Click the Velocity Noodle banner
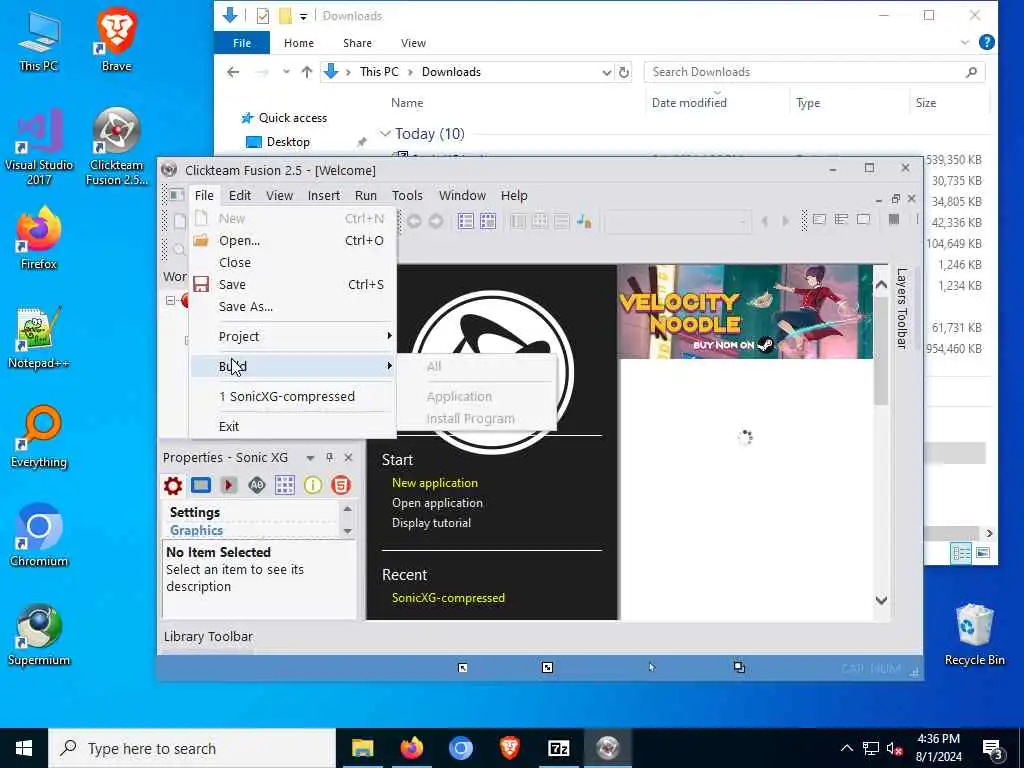Image resolution: width=1024 pixels, height=768 pixels. 745,312
